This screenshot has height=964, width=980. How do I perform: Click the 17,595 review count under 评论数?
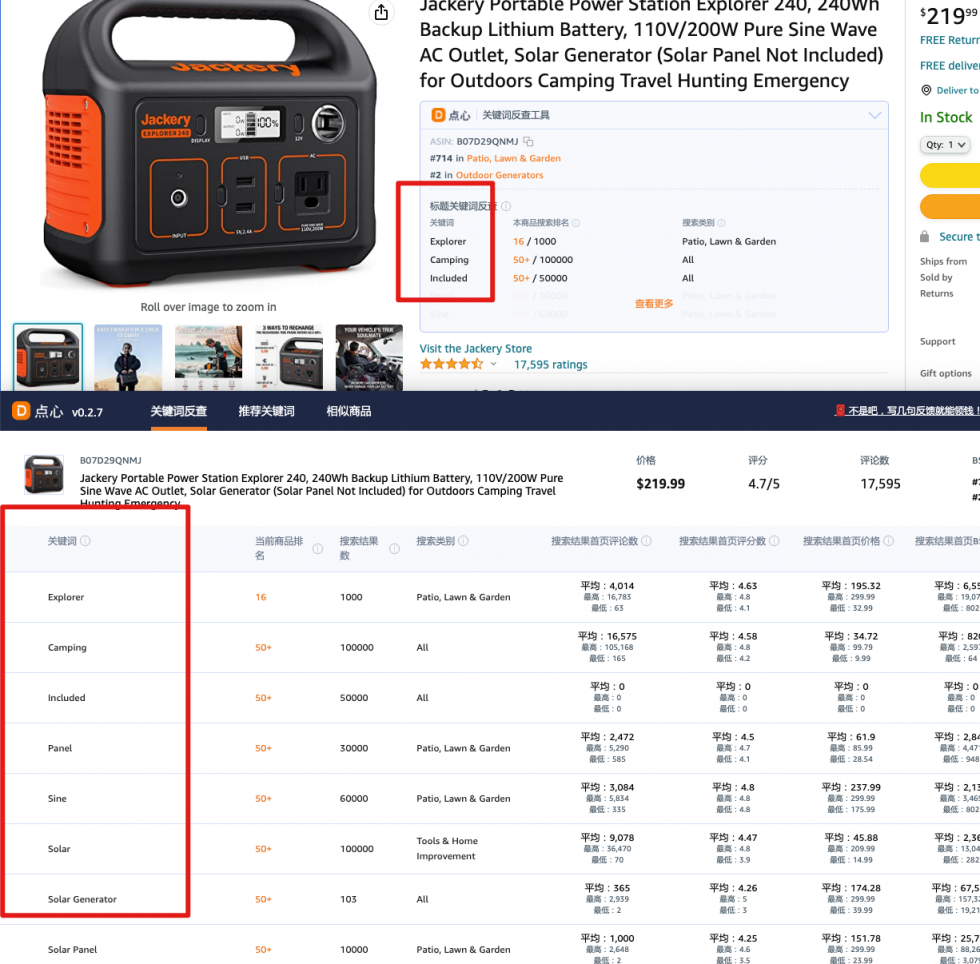click(880, 484)
